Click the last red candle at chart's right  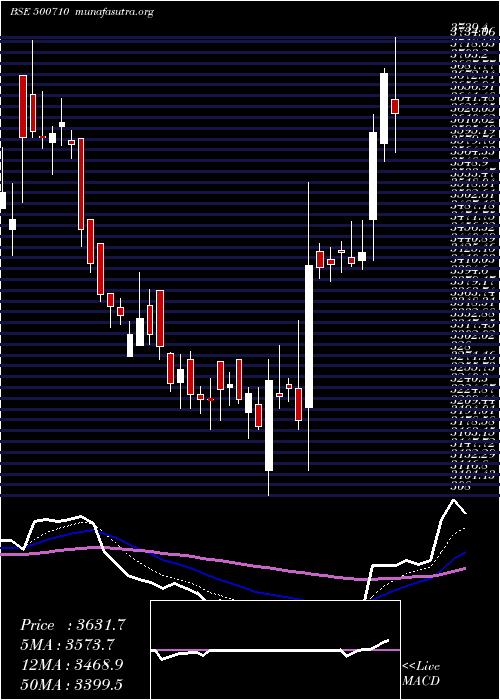pos(395,107)
